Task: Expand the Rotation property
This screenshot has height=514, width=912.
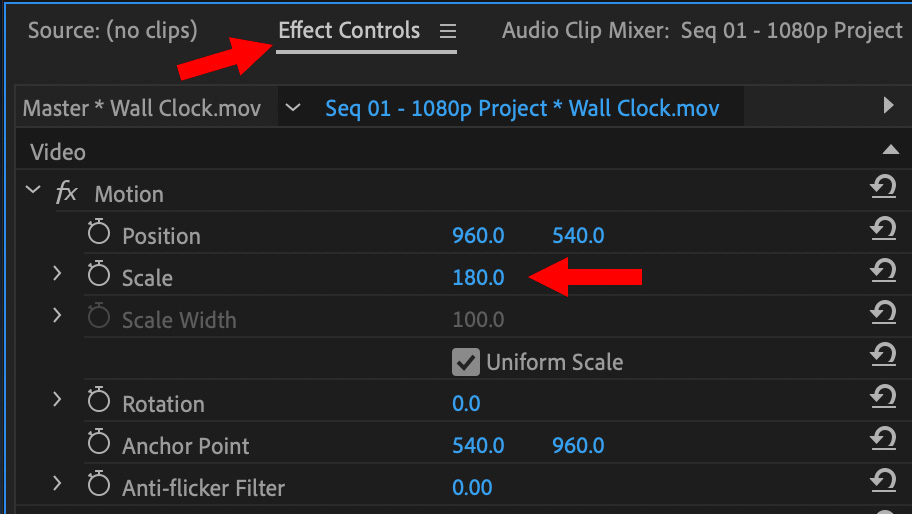Action: pyautogui.click(x=57, y=399)
